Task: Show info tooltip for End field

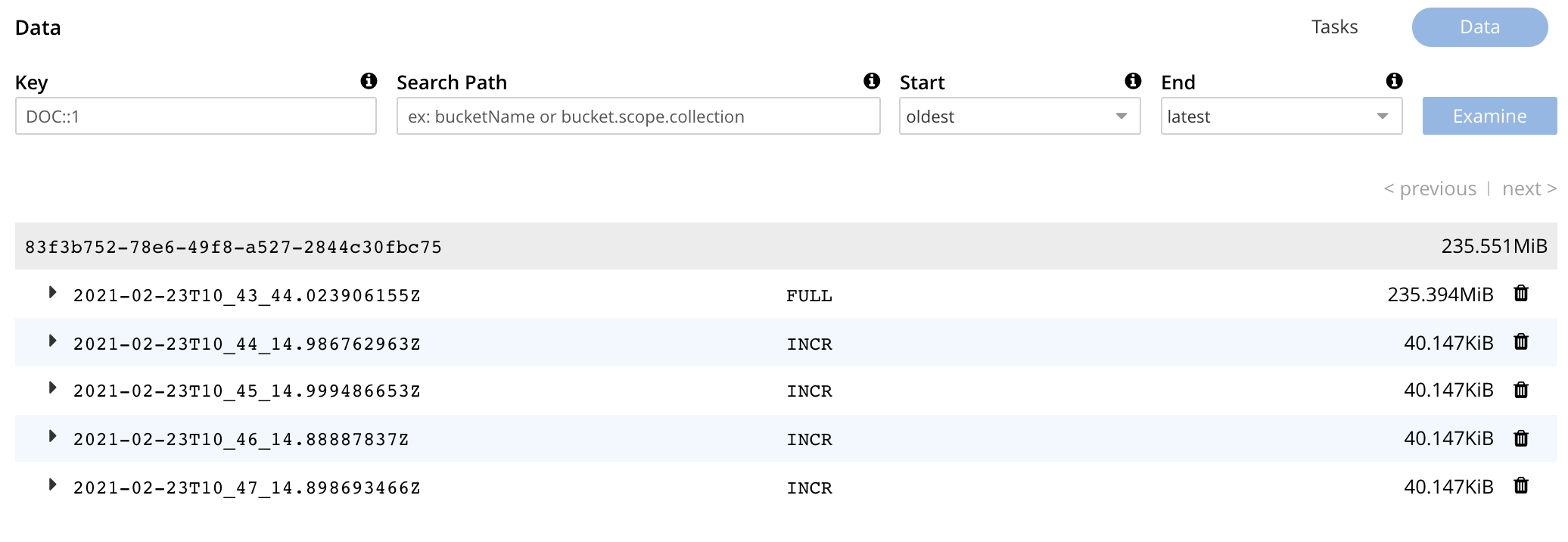Action: [1394, 81]
